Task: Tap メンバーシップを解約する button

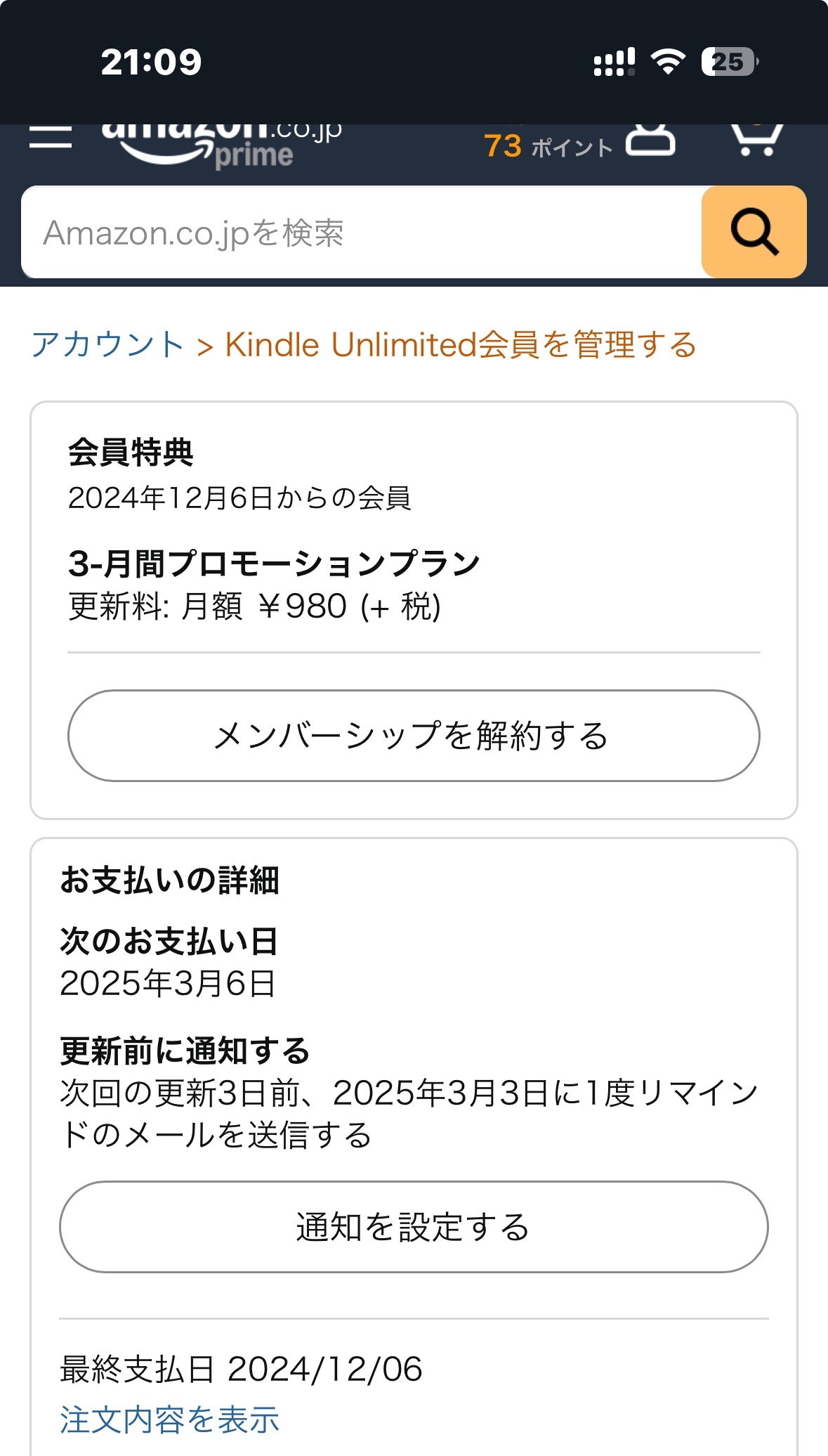Action: 414,736
